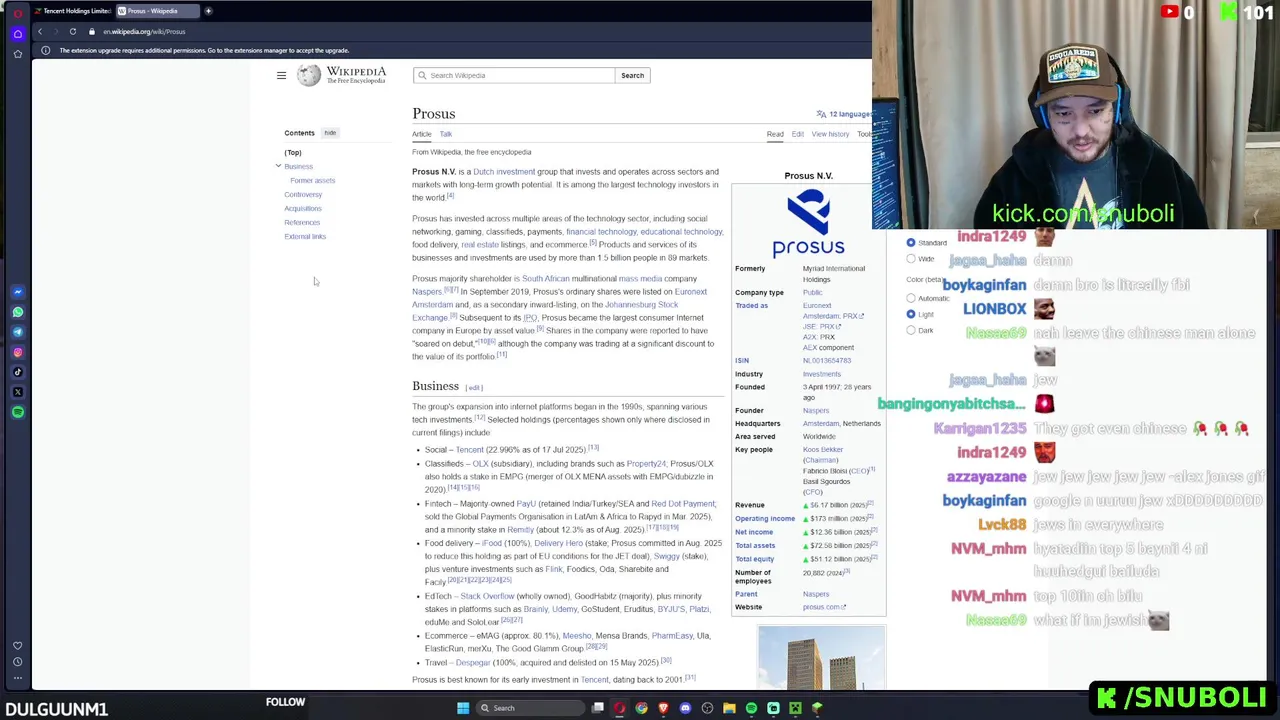Open TikTok in the Opera sidebar

click(18, 372)
